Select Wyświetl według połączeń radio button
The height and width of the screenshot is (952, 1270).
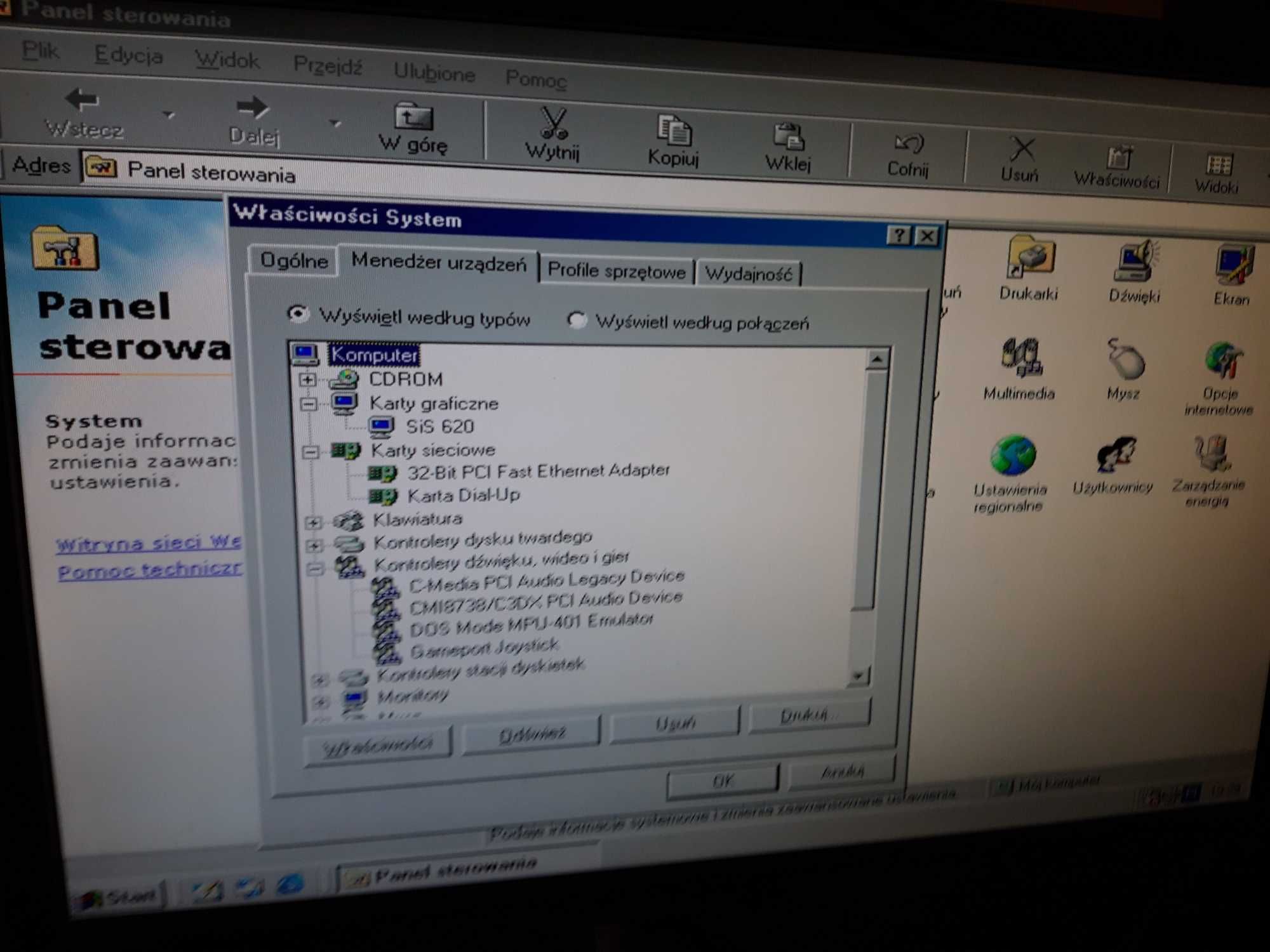click(x=577, y=320)
